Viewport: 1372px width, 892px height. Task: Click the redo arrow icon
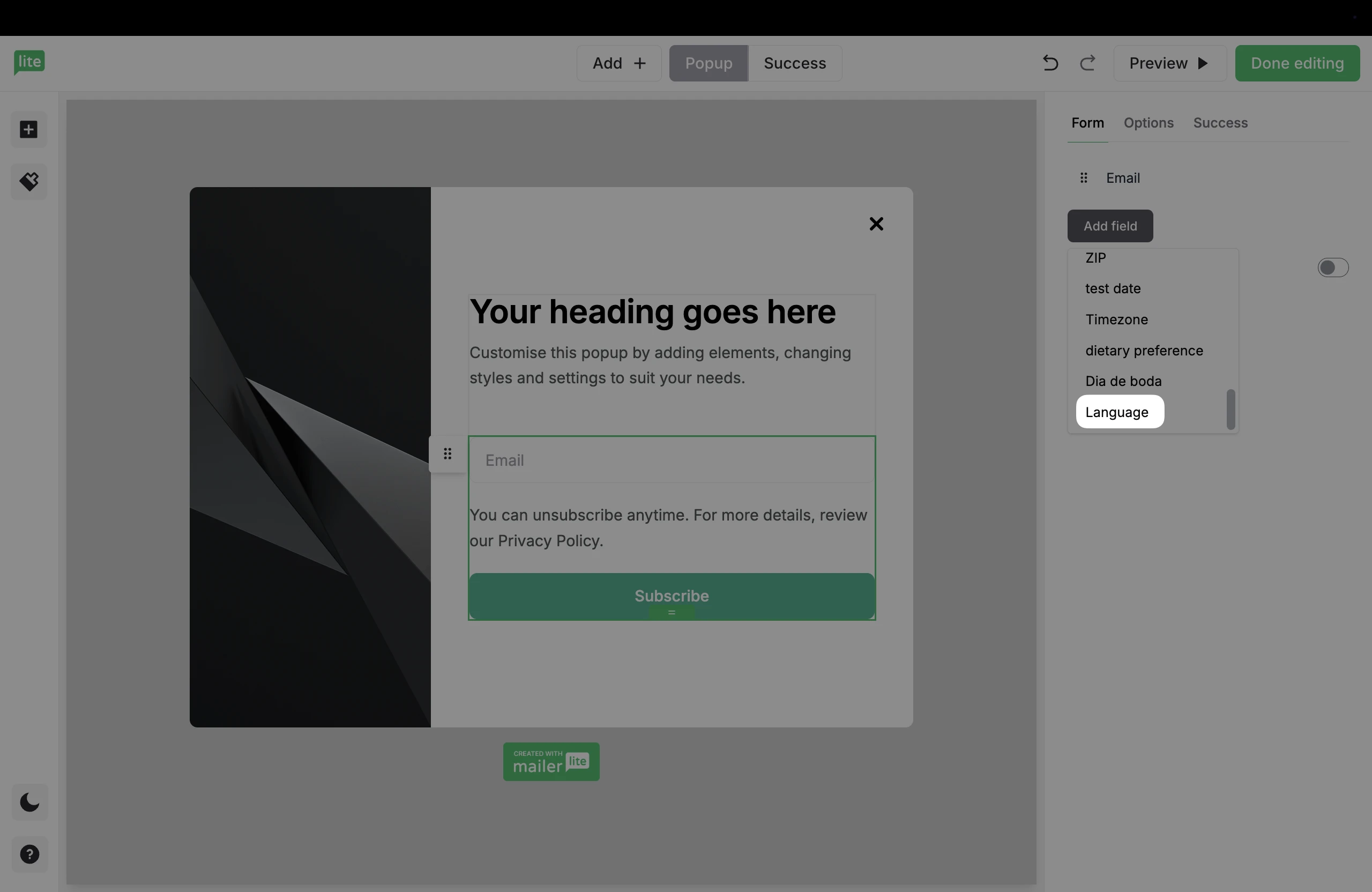tap(1087, 63)
